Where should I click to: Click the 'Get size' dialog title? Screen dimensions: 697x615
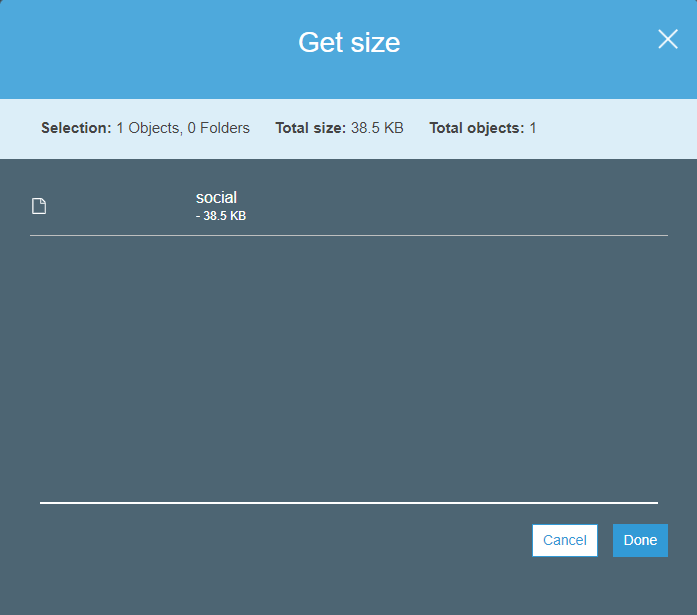pos(349,43)
